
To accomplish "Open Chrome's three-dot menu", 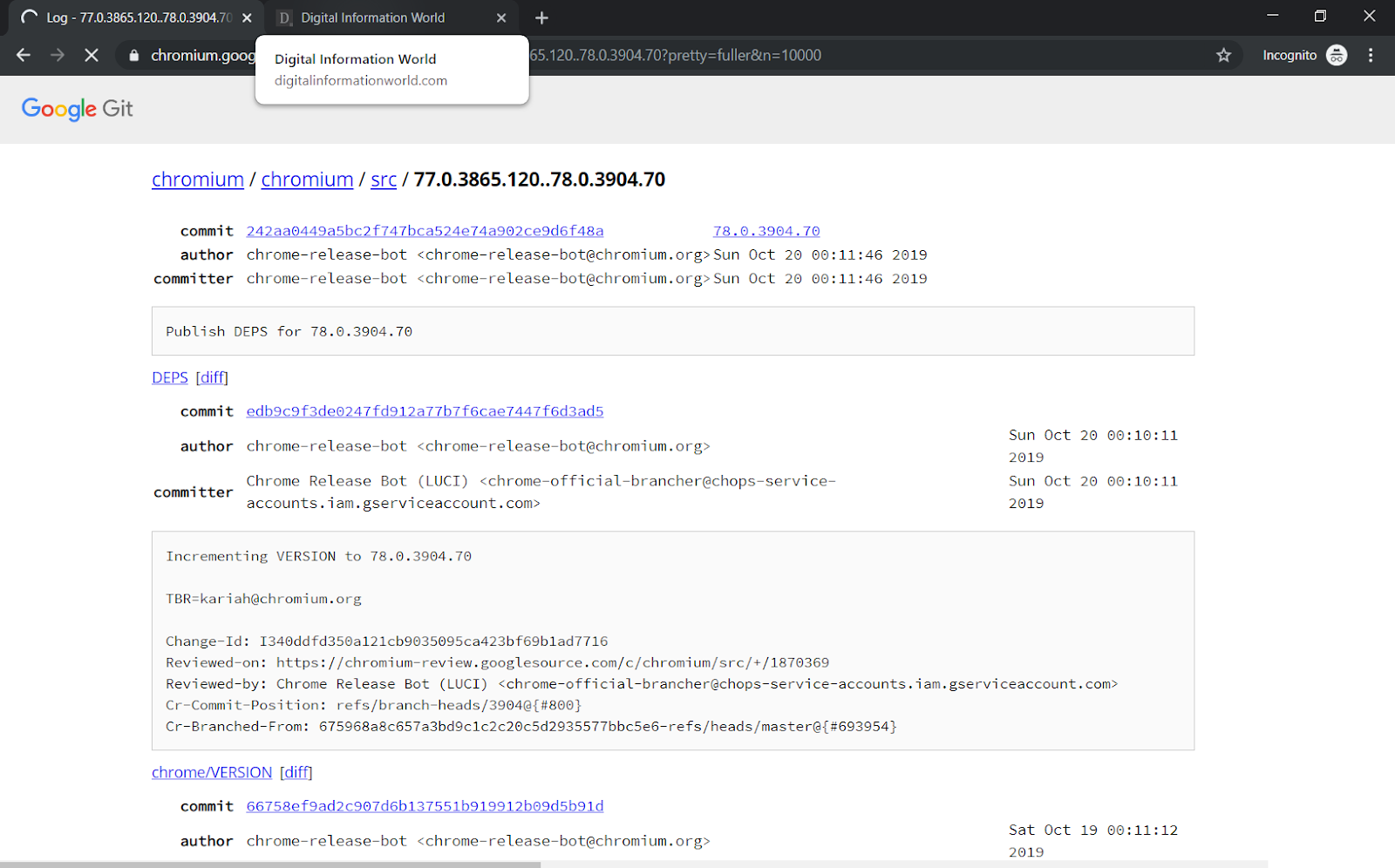I will (x=1371, y=55).
